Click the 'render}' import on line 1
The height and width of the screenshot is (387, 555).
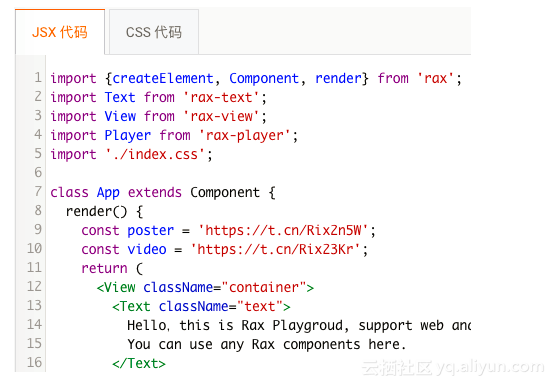click(342, 78)
